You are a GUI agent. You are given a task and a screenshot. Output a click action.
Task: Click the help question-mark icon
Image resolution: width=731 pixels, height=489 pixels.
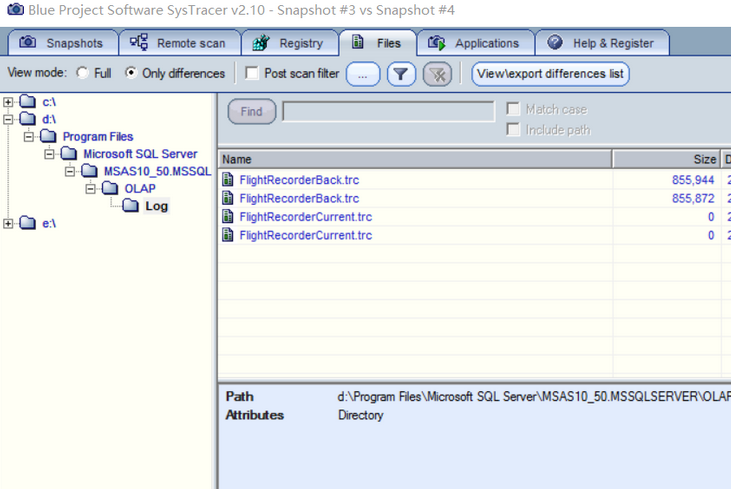(x=555, y=42)
